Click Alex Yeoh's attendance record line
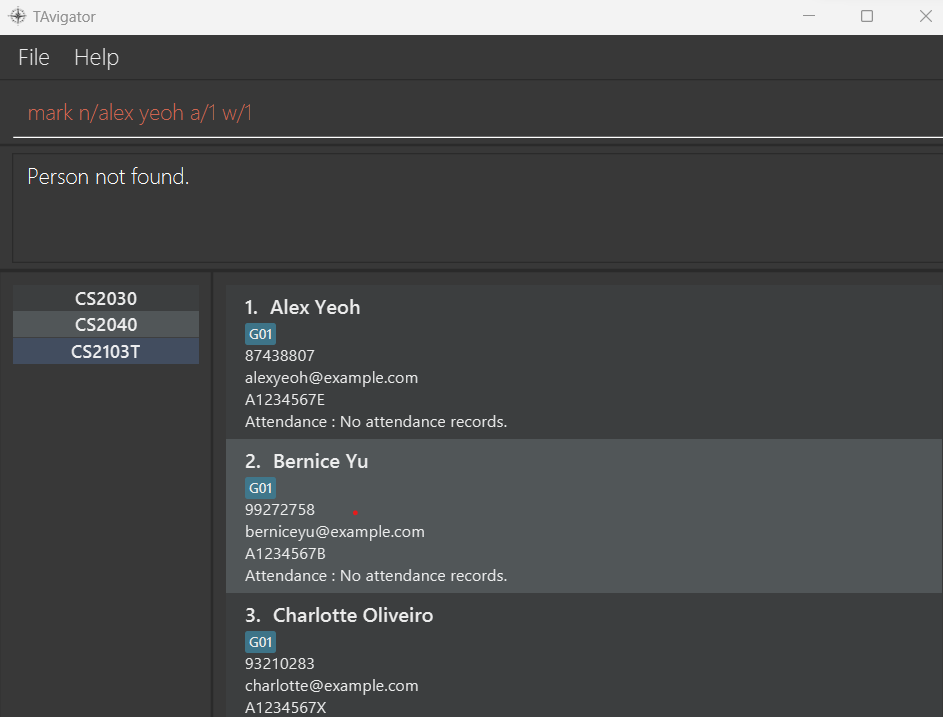943x717 pixels. pos(376,422)
